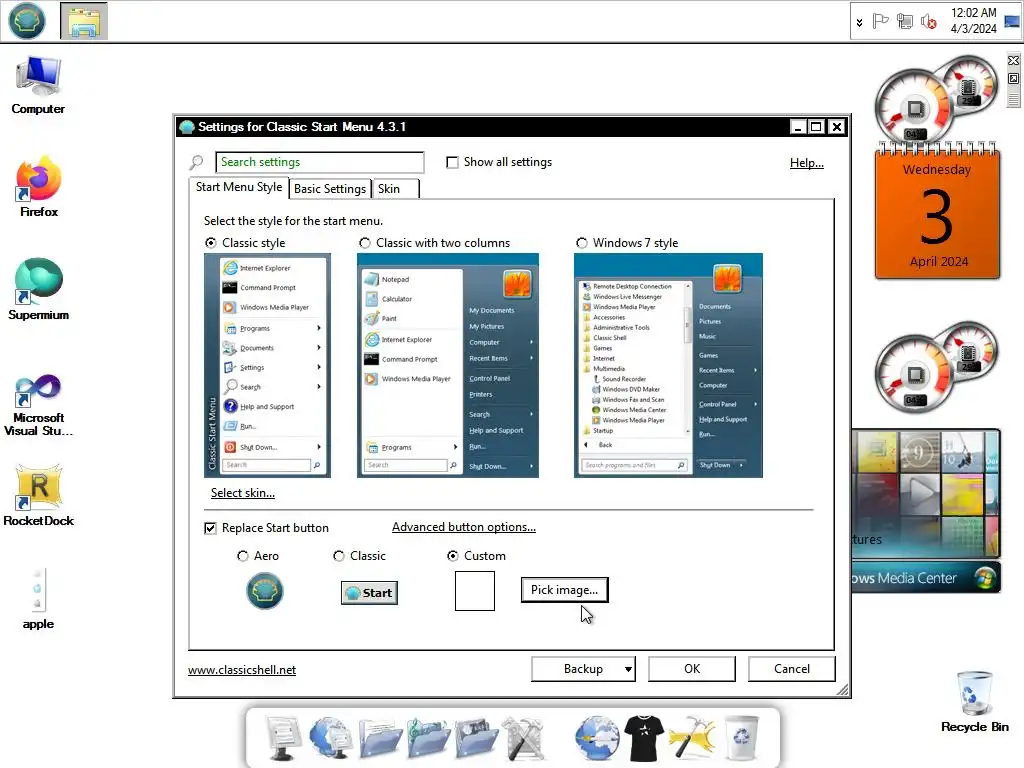Open Advanced button options... link
The height and width of the screenshot is (768, 1024).
[x=464, y=527]
